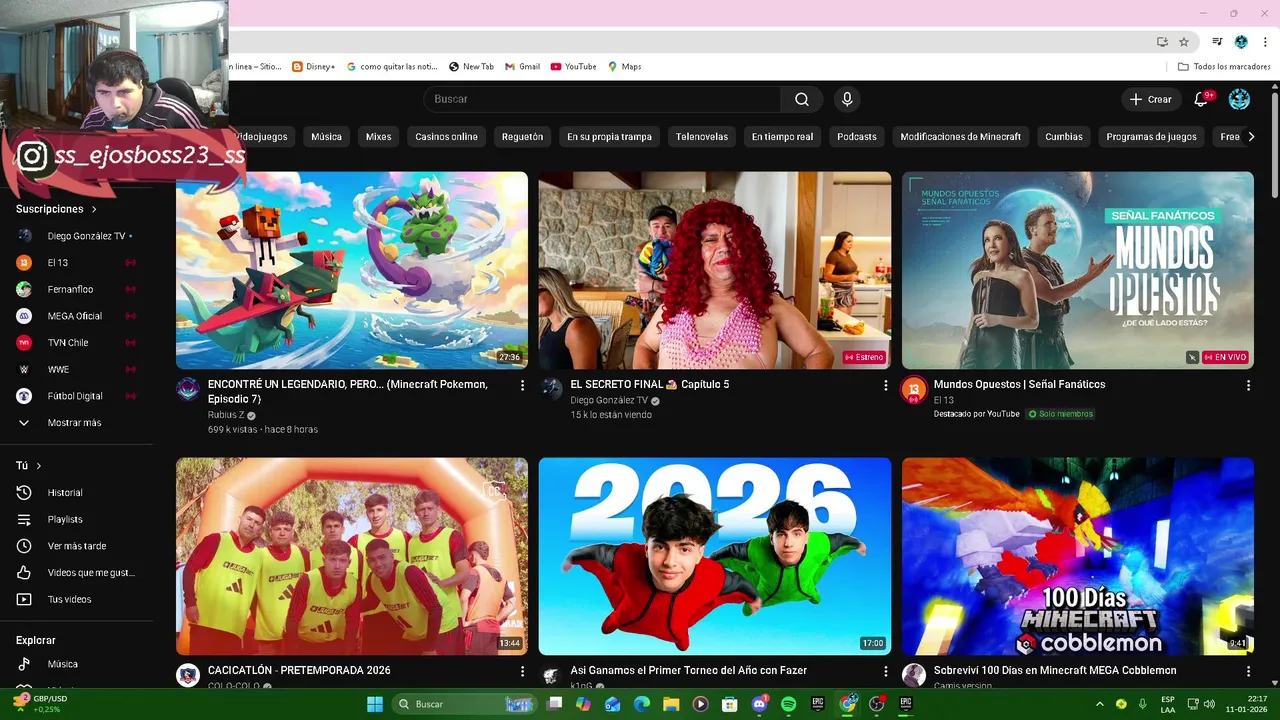Screen dimensions: 1280x720
Task: Open the Disney+ bookmark
Action: pyautogui.click(x=314, y=67)
